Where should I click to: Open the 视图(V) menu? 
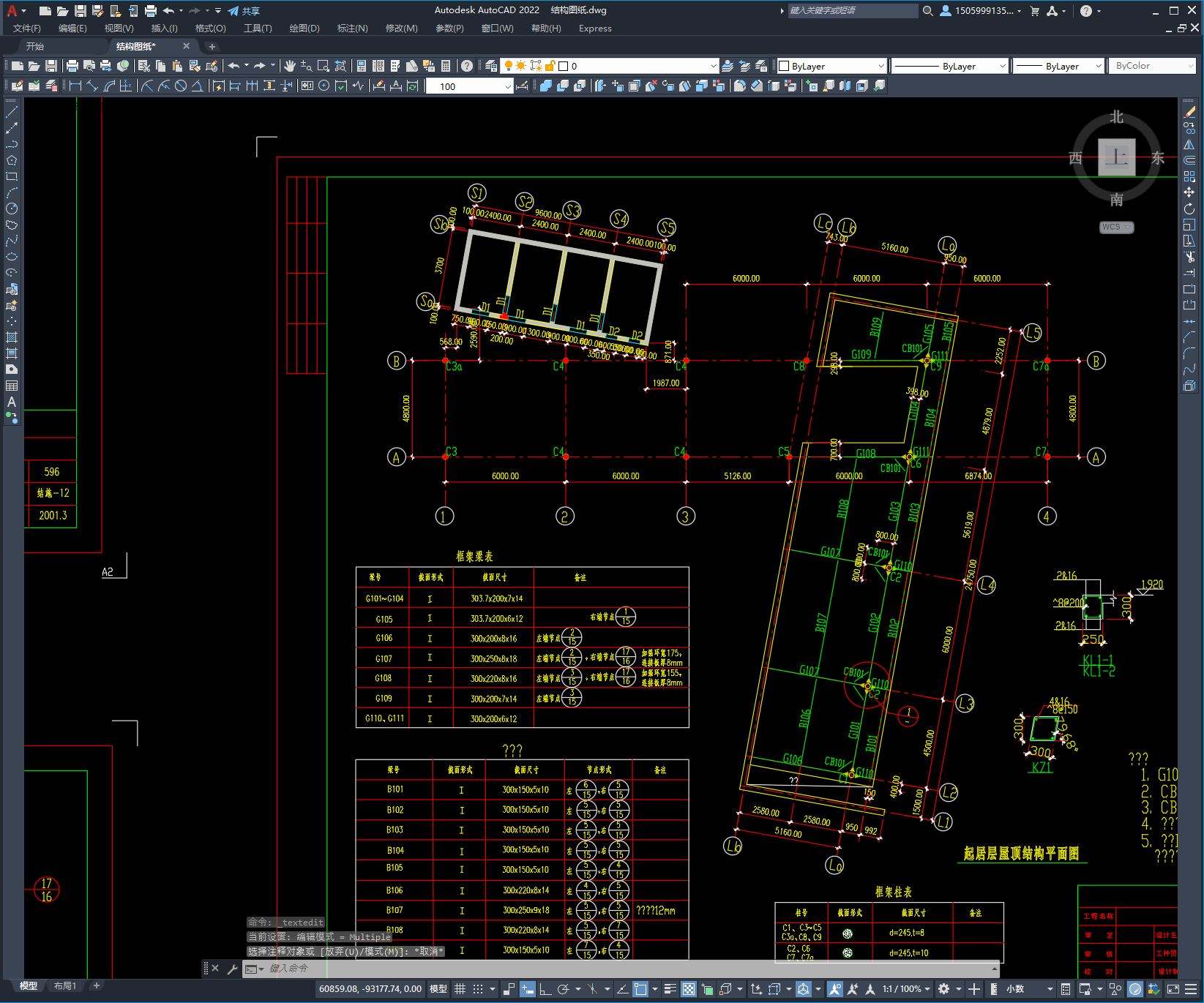pyautogui.click(x=119, y=29)
